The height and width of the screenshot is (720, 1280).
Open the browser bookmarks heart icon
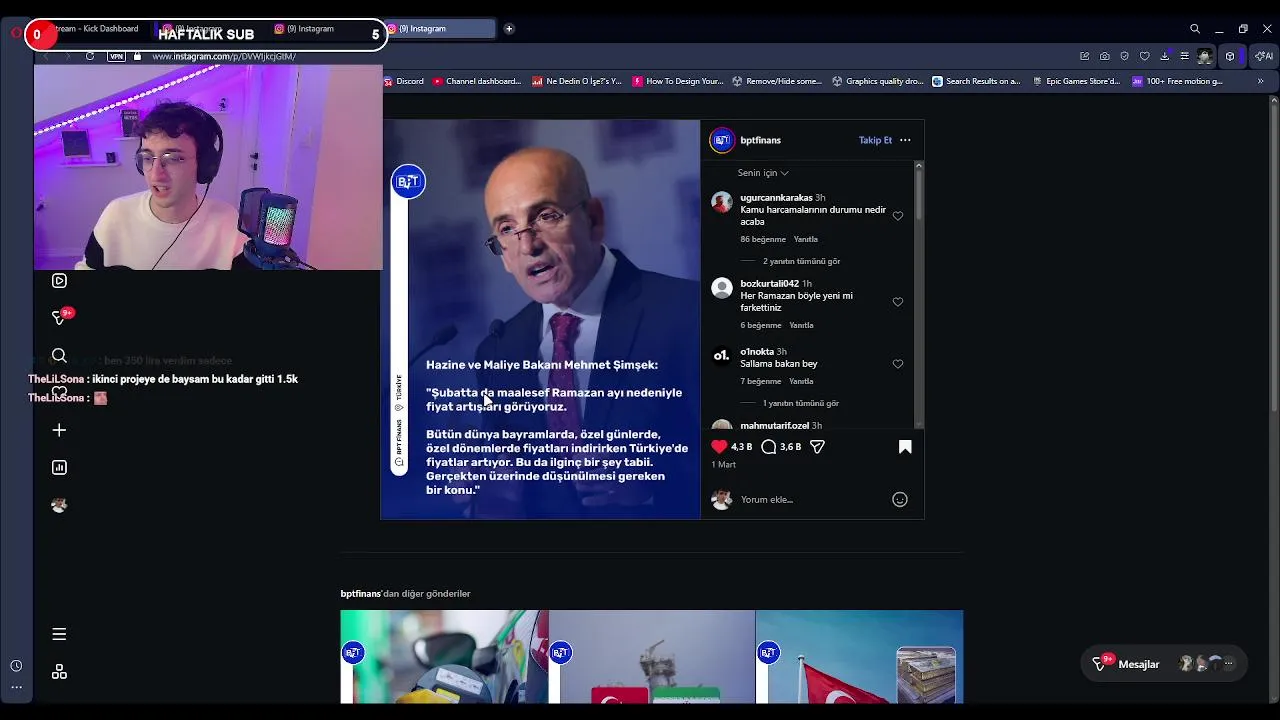[x=1145, y=56]
